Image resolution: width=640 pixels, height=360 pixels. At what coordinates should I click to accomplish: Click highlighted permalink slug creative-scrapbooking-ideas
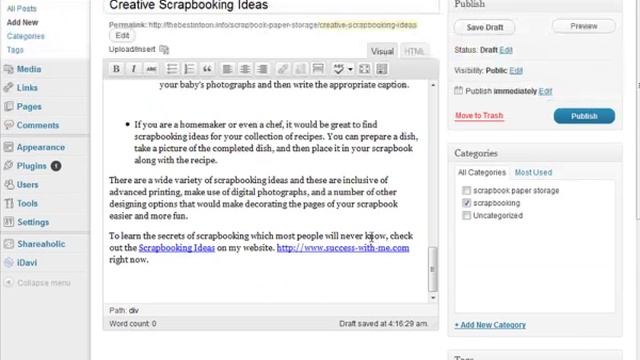pos(368,25)
